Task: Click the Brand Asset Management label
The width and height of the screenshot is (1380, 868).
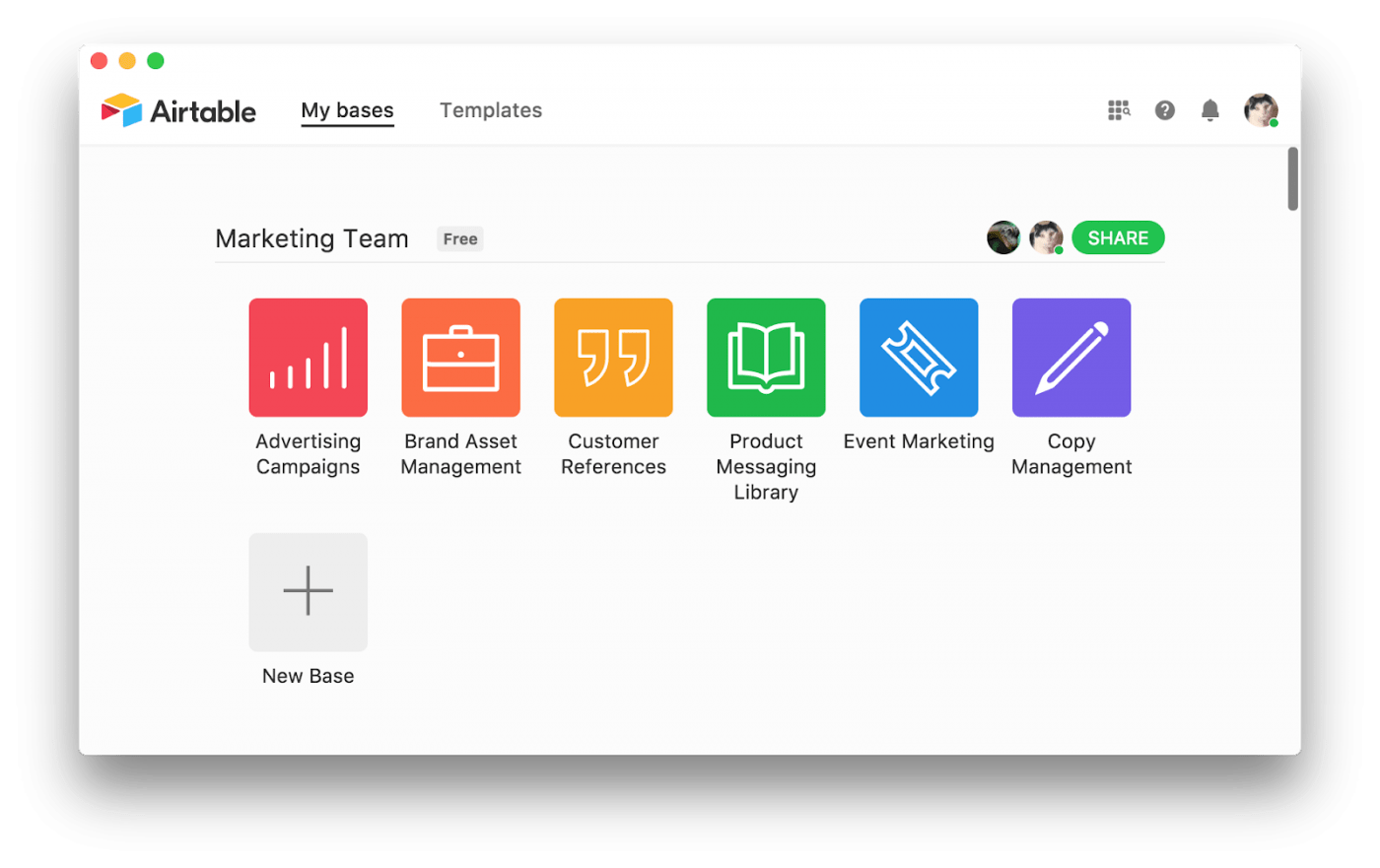Action: pos(460,454)
